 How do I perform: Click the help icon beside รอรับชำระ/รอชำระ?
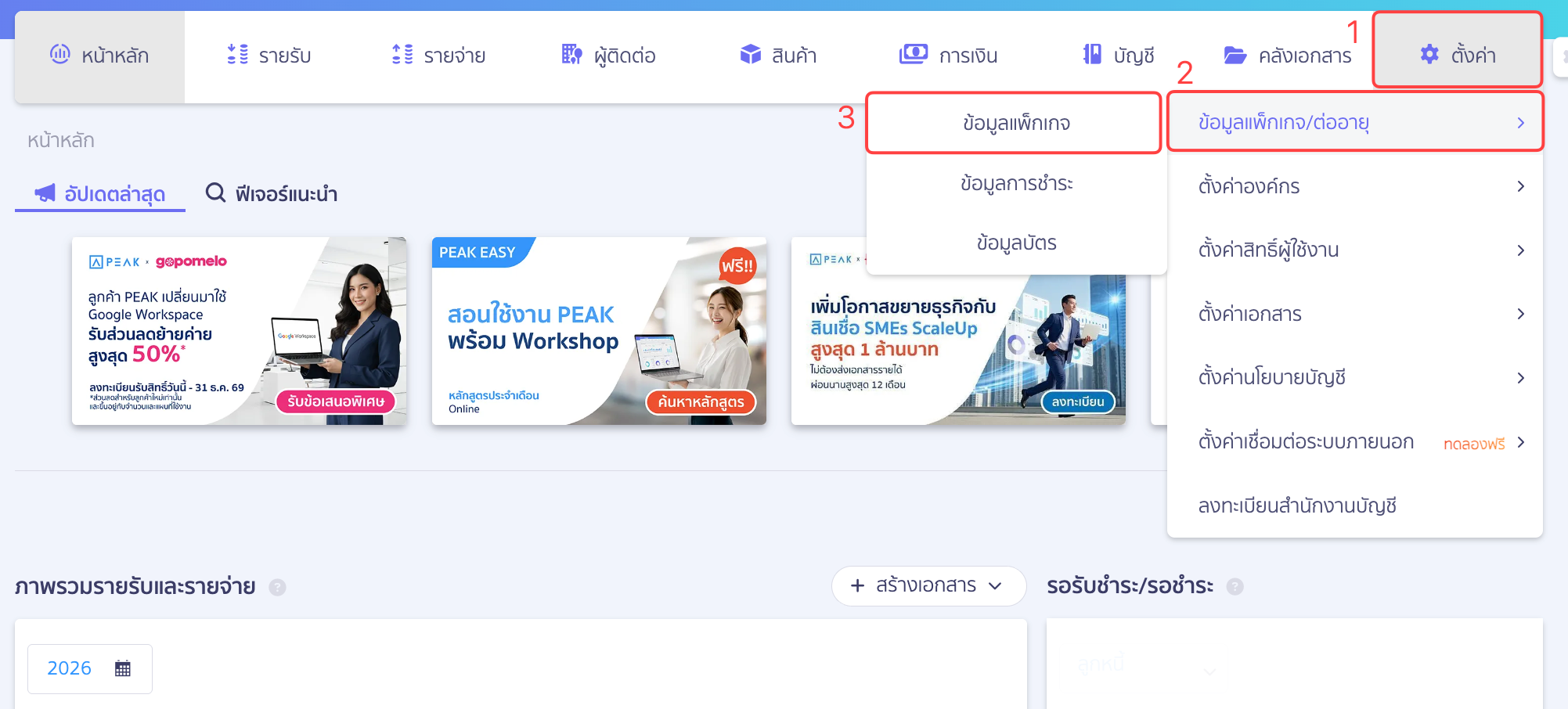1235,587
